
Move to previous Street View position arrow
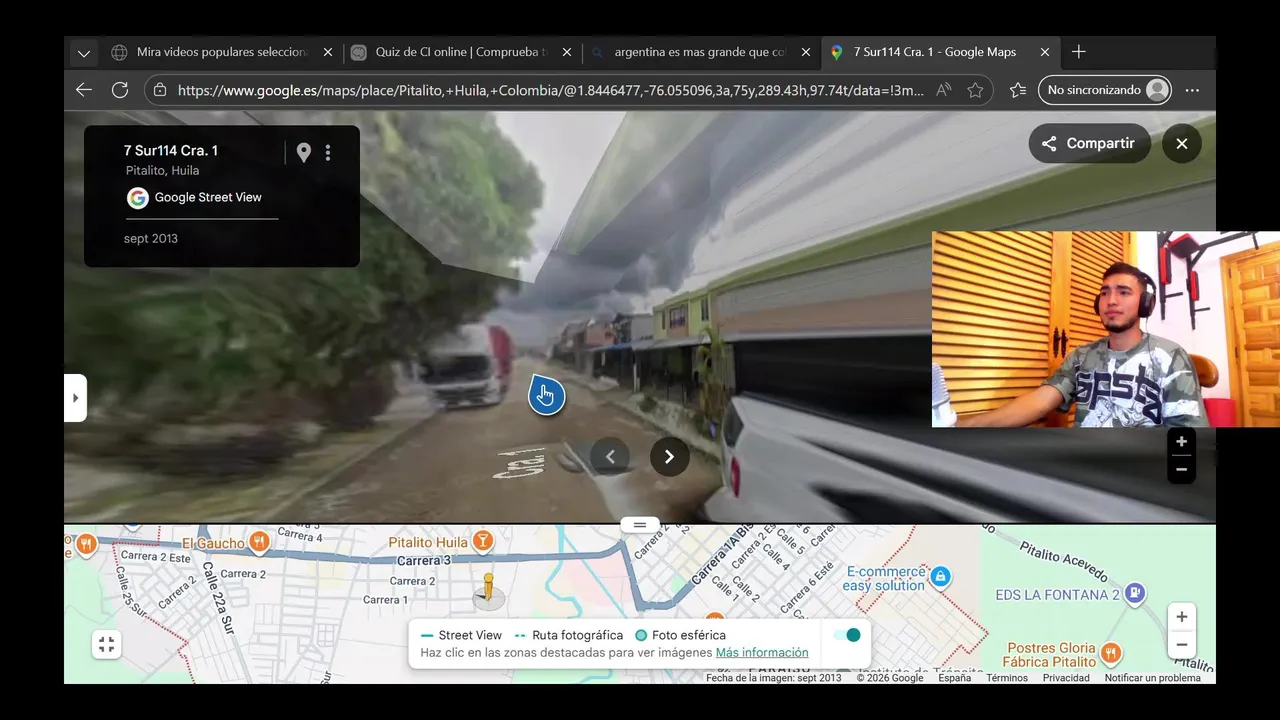(610, 457)
